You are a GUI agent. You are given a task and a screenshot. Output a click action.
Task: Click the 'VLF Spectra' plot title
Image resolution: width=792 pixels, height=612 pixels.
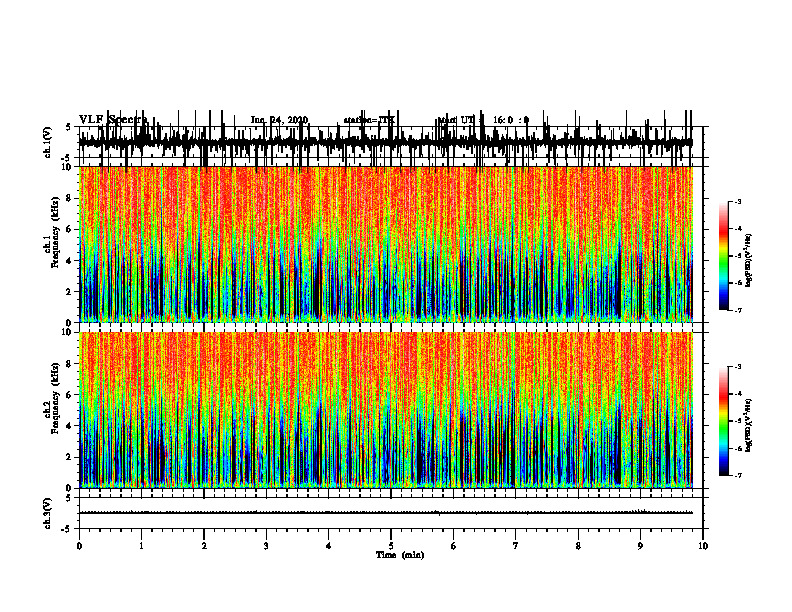[x=113, y=120]
